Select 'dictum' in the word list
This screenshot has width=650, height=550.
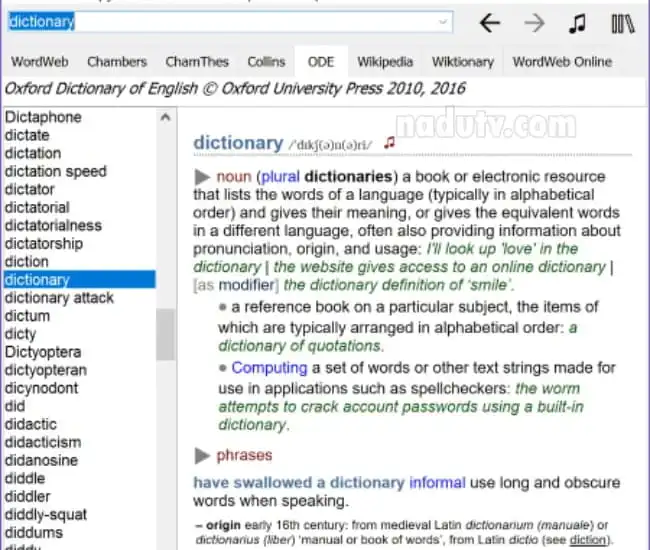click(x=27, y=316)
